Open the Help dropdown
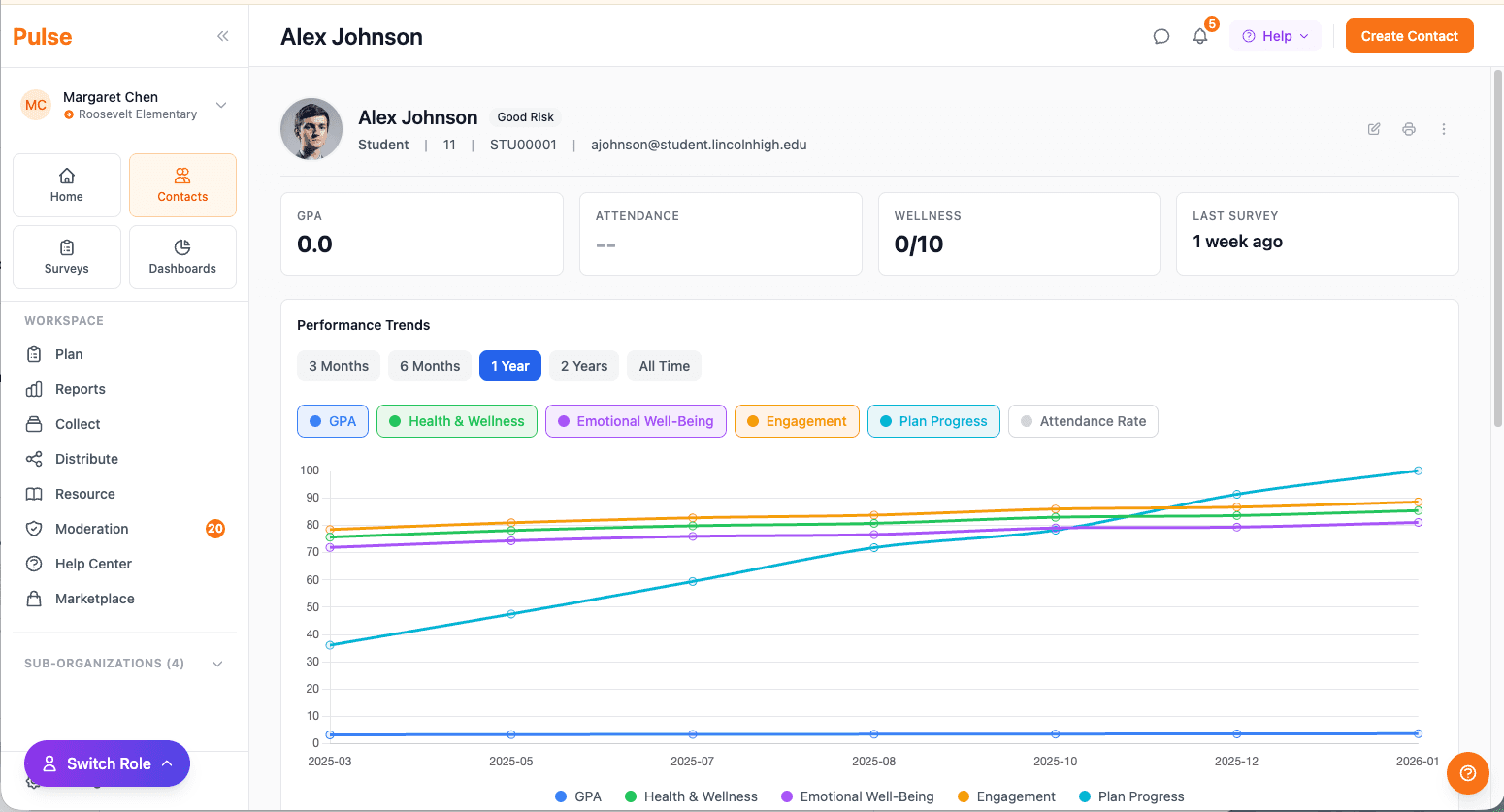Image resolution: width=1504 pixels, height=812 pixels. [x=1275, y=35]
